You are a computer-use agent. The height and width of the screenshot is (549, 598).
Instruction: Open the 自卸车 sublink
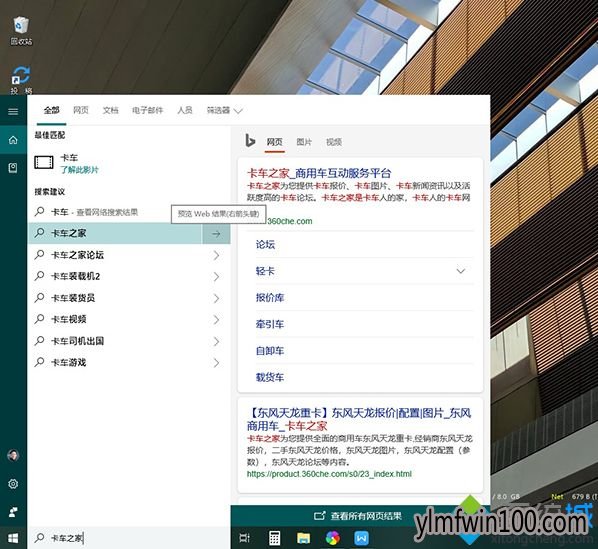pos(270,351)
